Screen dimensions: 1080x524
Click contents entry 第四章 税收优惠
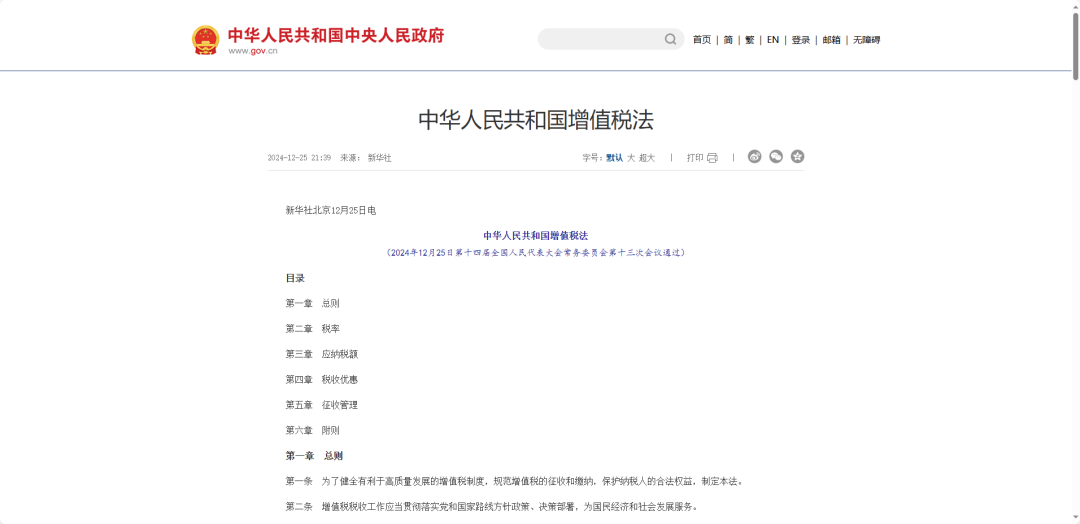(x=322, y=380)
